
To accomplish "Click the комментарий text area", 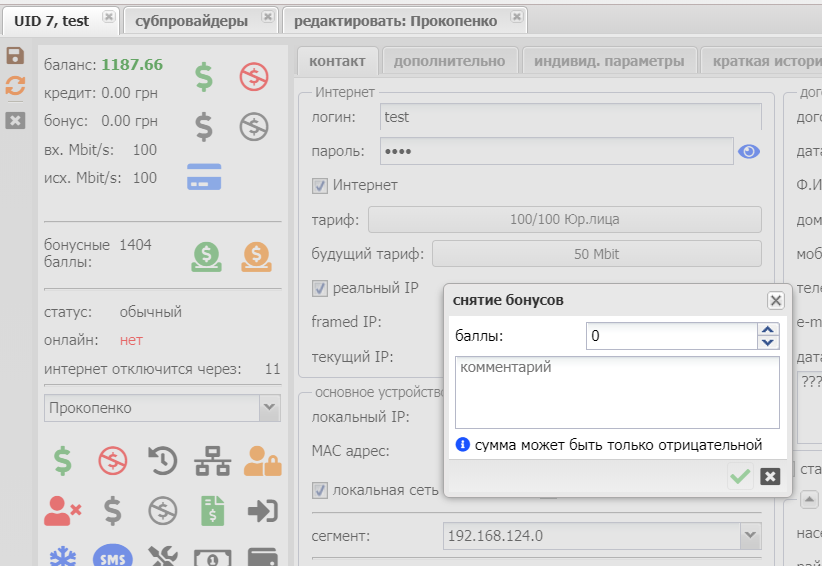I will point(617,393).
